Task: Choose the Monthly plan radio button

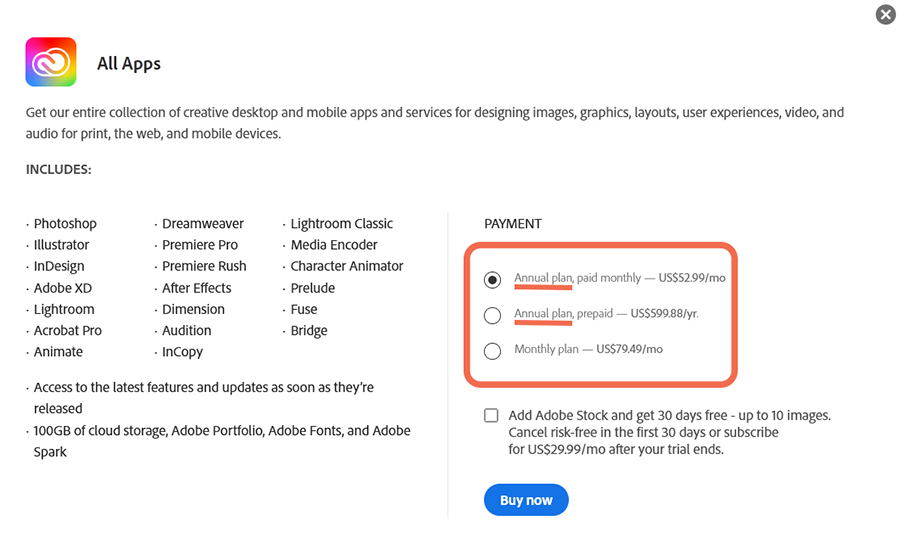Action: [492, 351]
